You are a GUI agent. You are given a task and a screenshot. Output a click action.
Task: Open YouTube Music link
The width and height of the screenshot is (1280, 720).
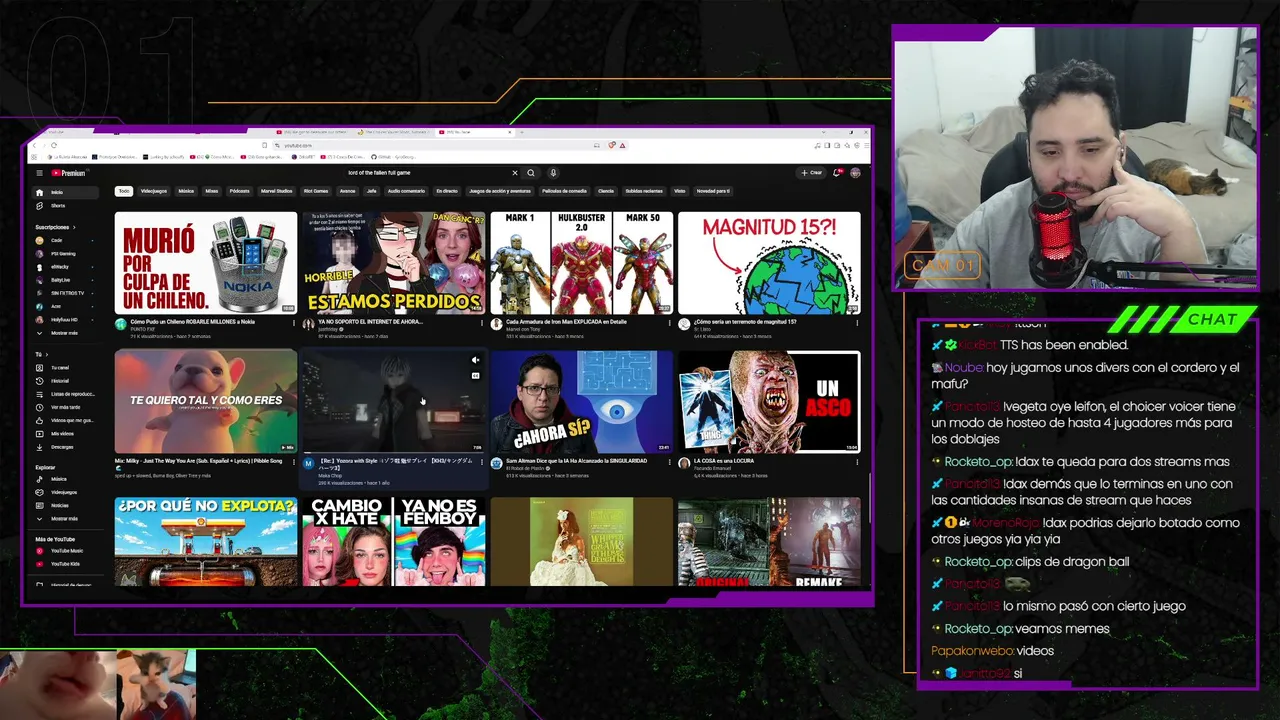tap(65, 551)
